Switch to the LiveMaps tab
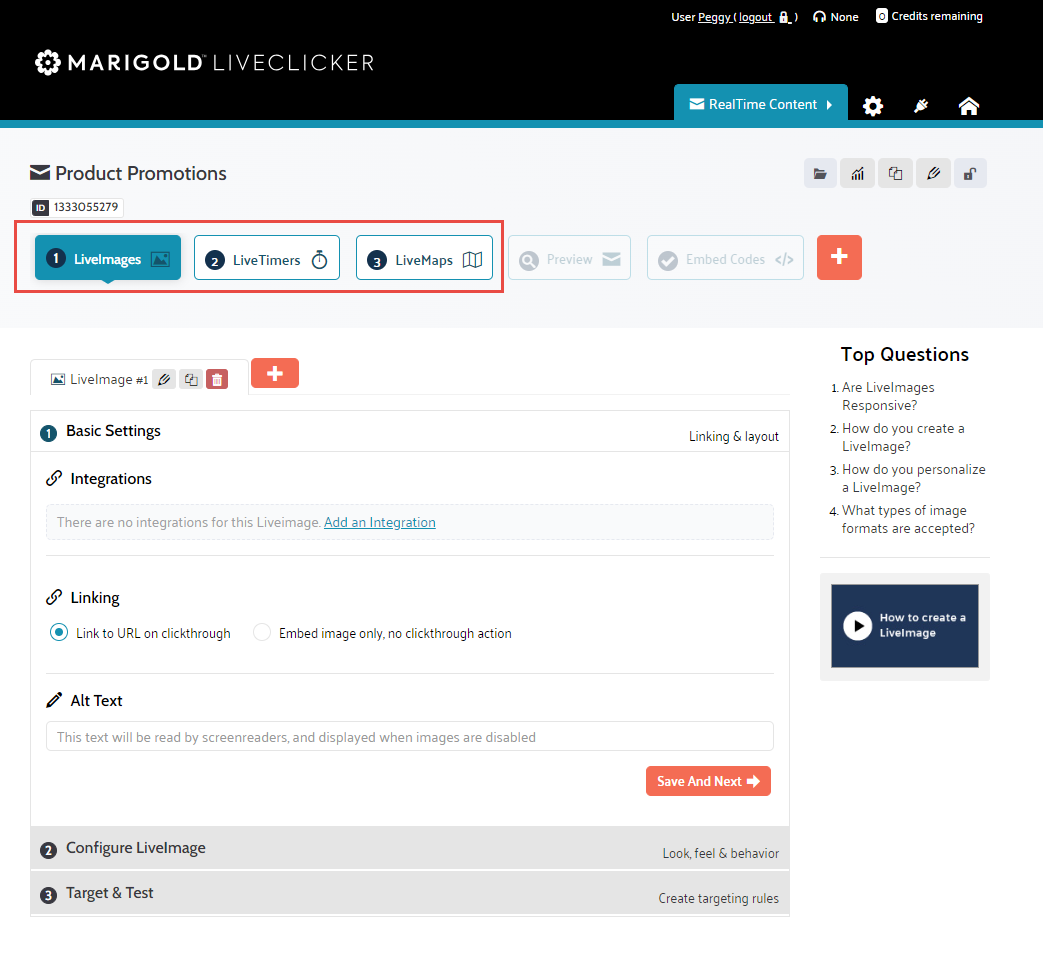Image resolution: width=1043 pixels, height=958 pixels. [x=424, y=259]
